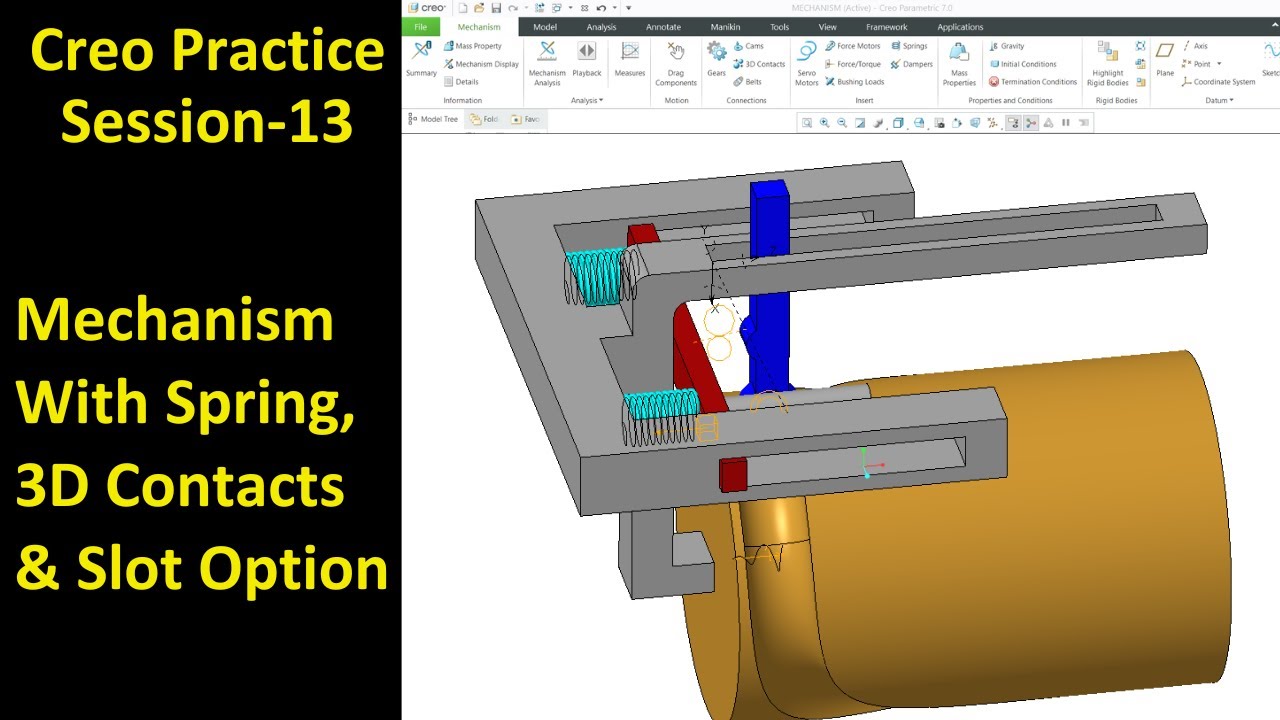Click the New file icon

[x=463, y=8]
